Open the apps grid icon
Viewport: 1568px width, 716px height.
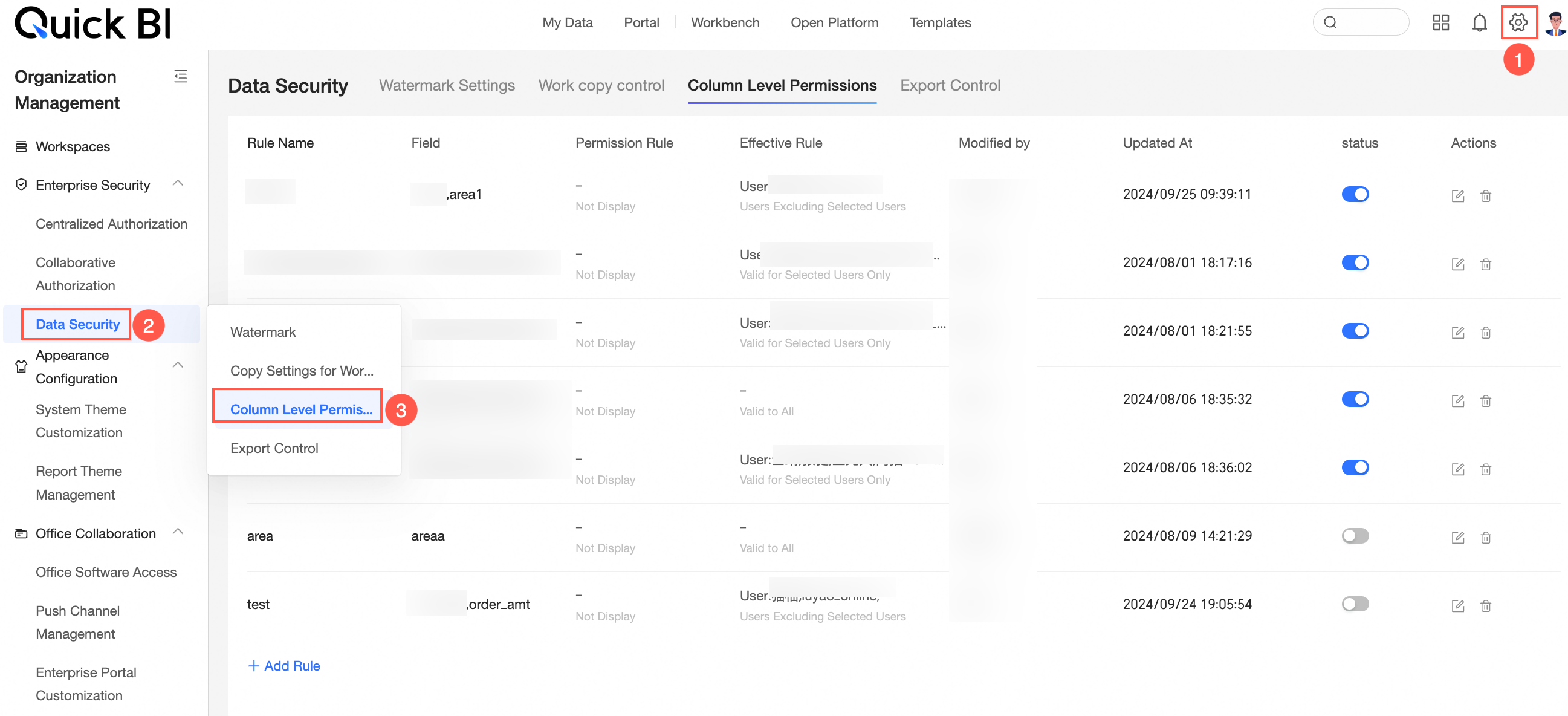1440,22
